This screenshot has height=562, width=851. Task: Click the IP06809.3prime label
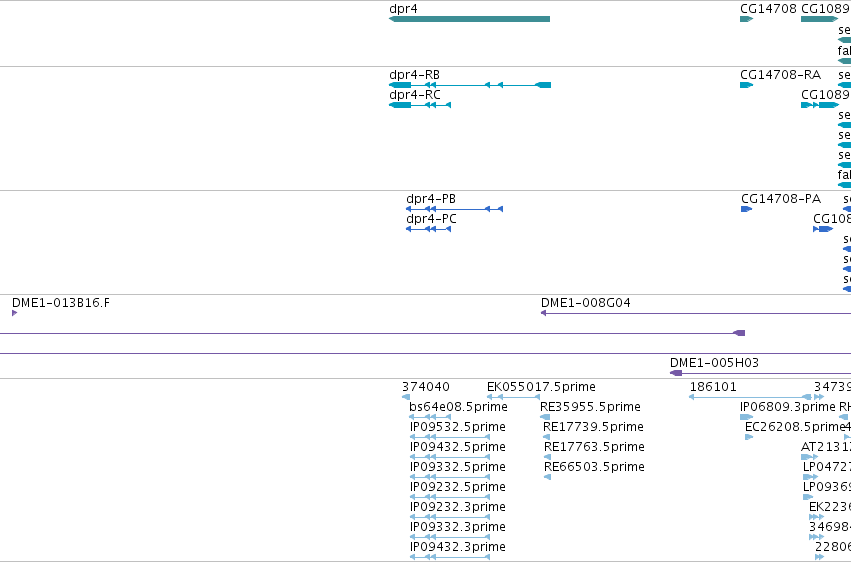tap(788, 407)
